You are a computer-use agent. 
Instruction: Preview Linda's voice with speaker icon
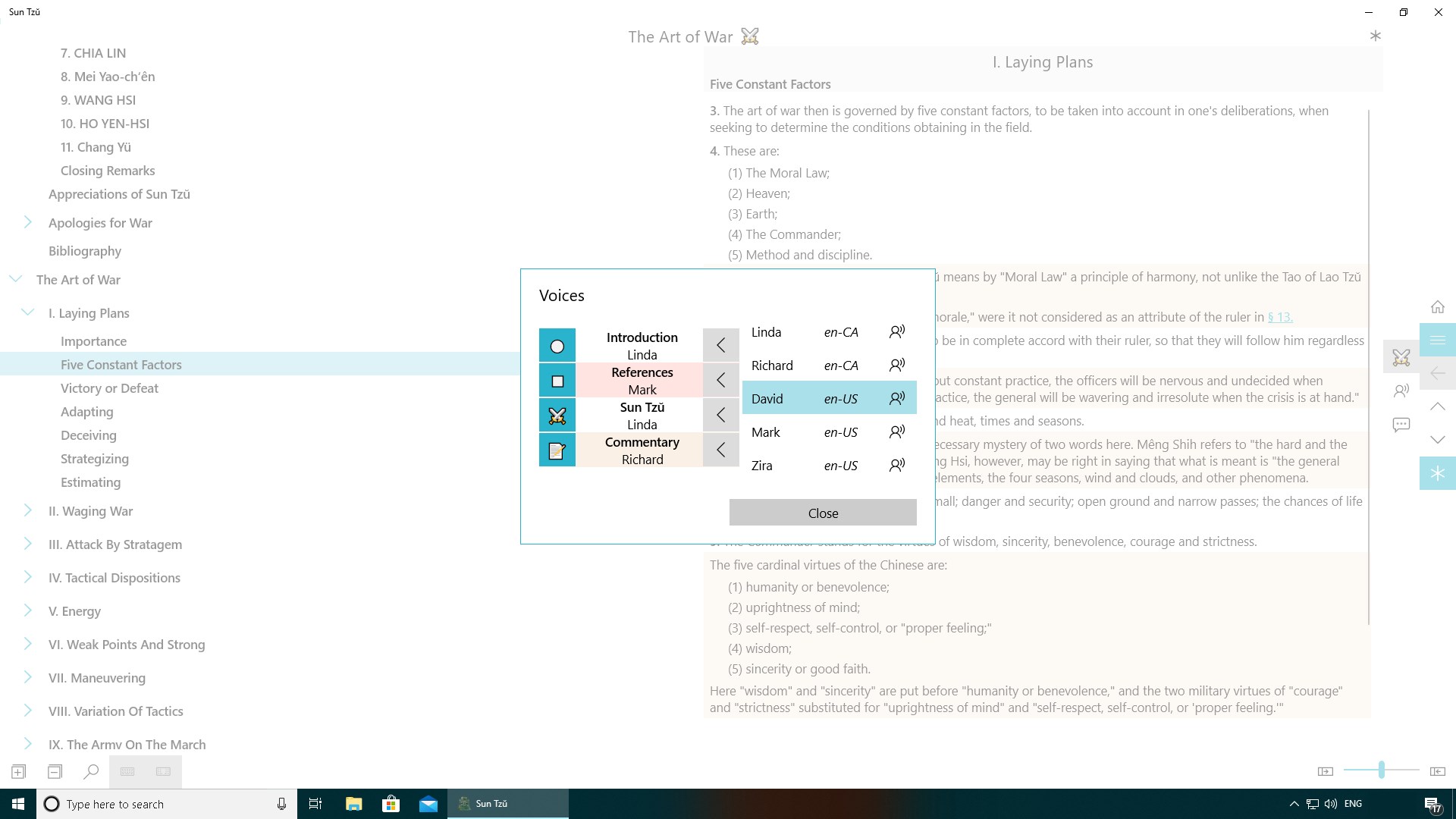(897, 332)
